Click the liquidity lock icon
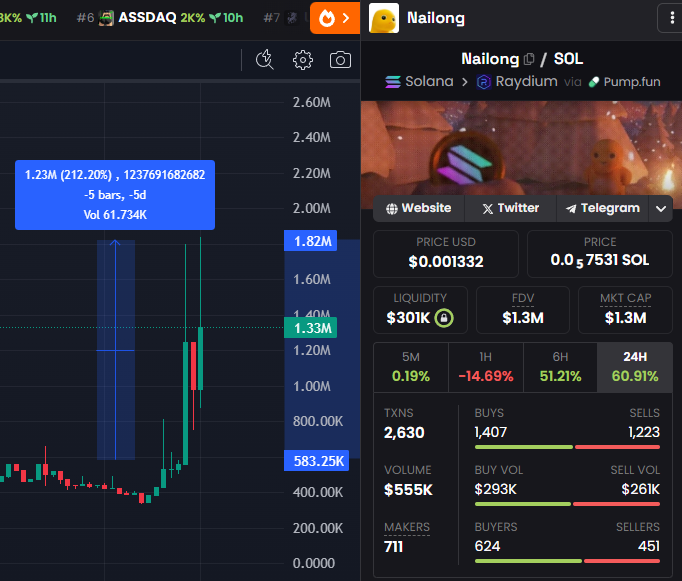 point(444,318)
